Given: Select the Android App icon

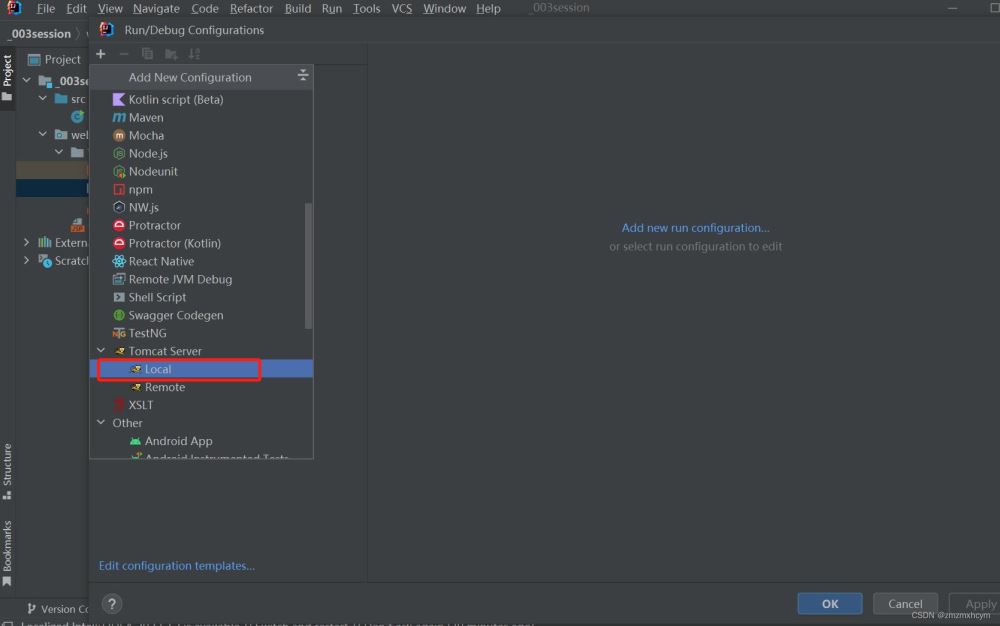Looking at the screenshot, I should pos(135,441).
